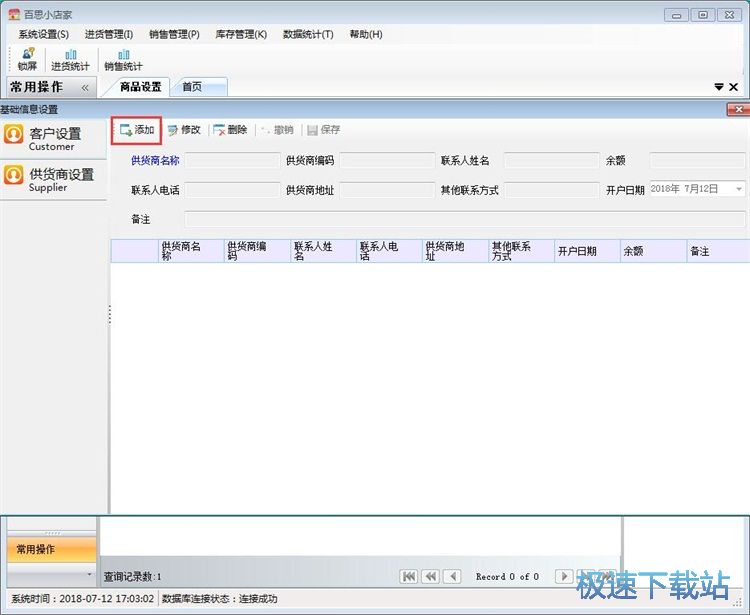Open 数据统计(T) menu
This screenshot has width=750, height=615.
[308, 34]
